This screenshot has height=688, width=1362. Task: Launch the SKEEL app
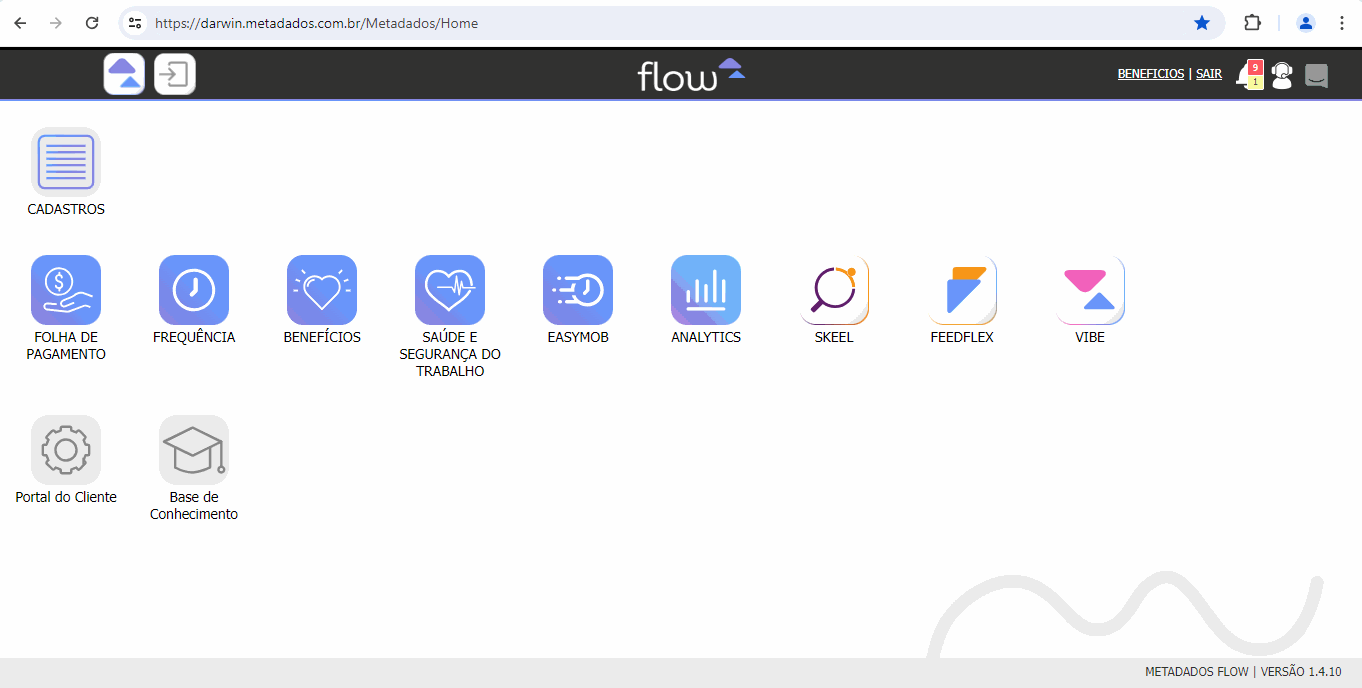coord(834,290)
